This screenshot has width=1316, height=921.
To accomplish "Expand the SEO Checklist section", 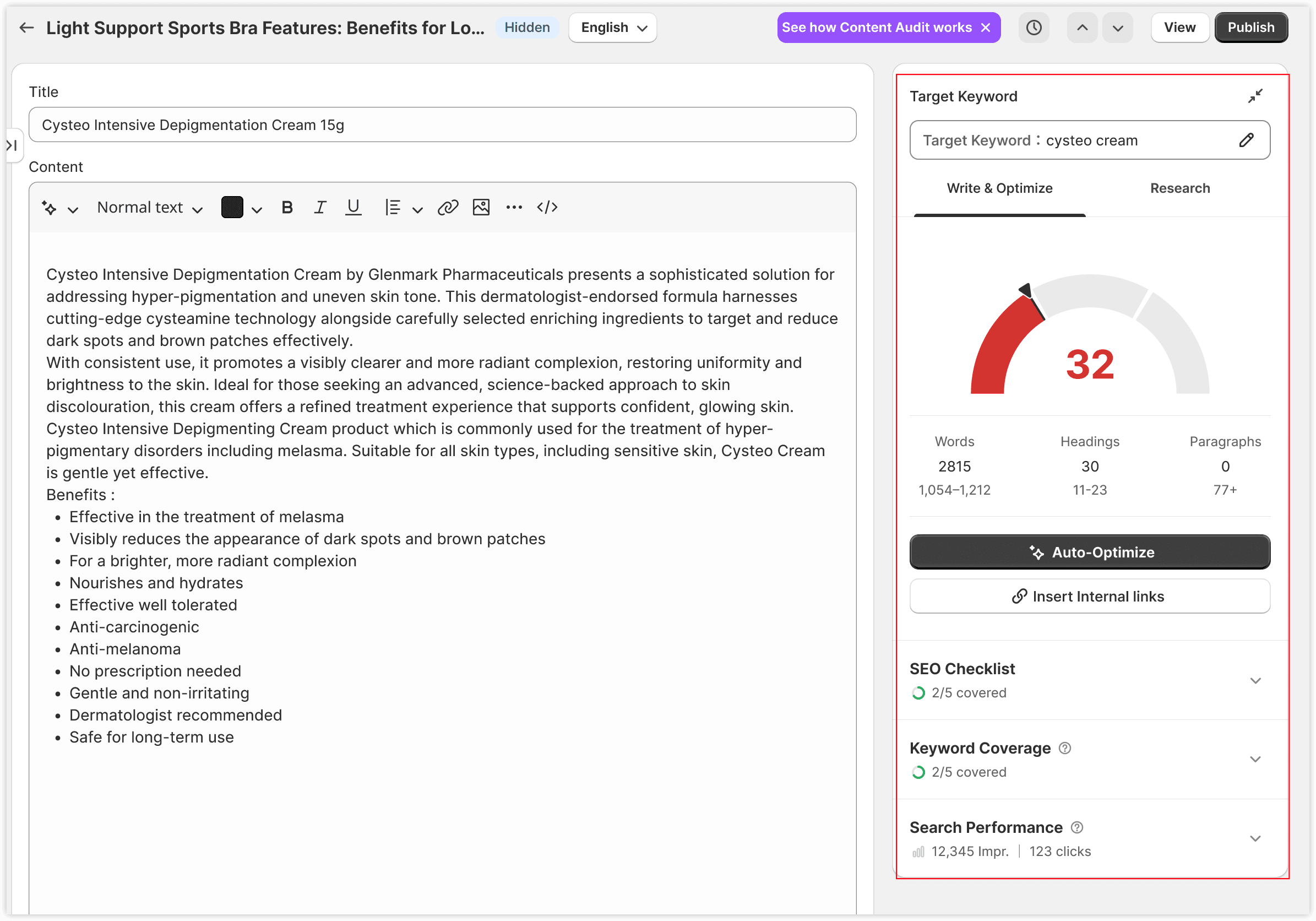I will coord(1255,680).
